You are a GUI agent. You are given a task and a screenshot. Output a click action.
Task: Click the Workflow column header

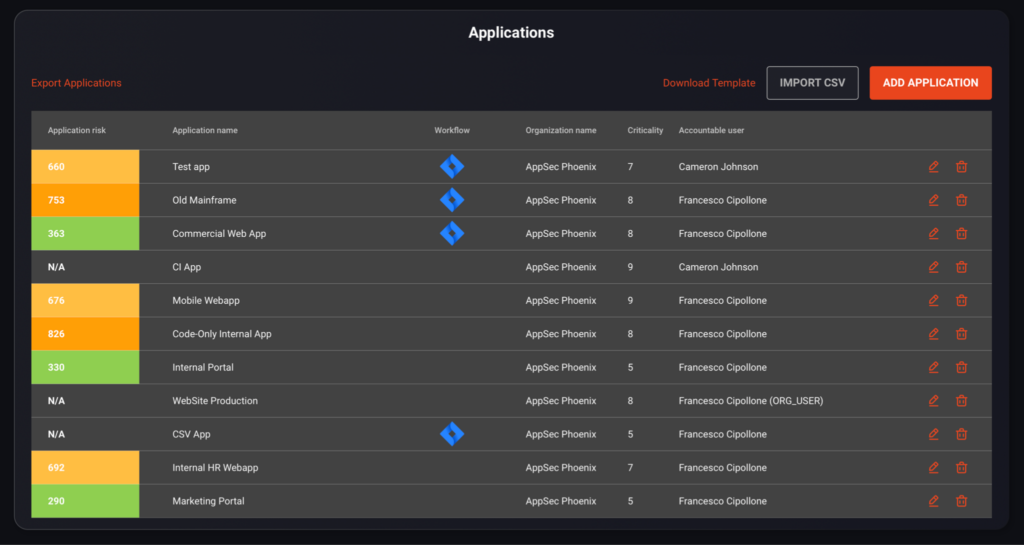(x=452, y=131)
